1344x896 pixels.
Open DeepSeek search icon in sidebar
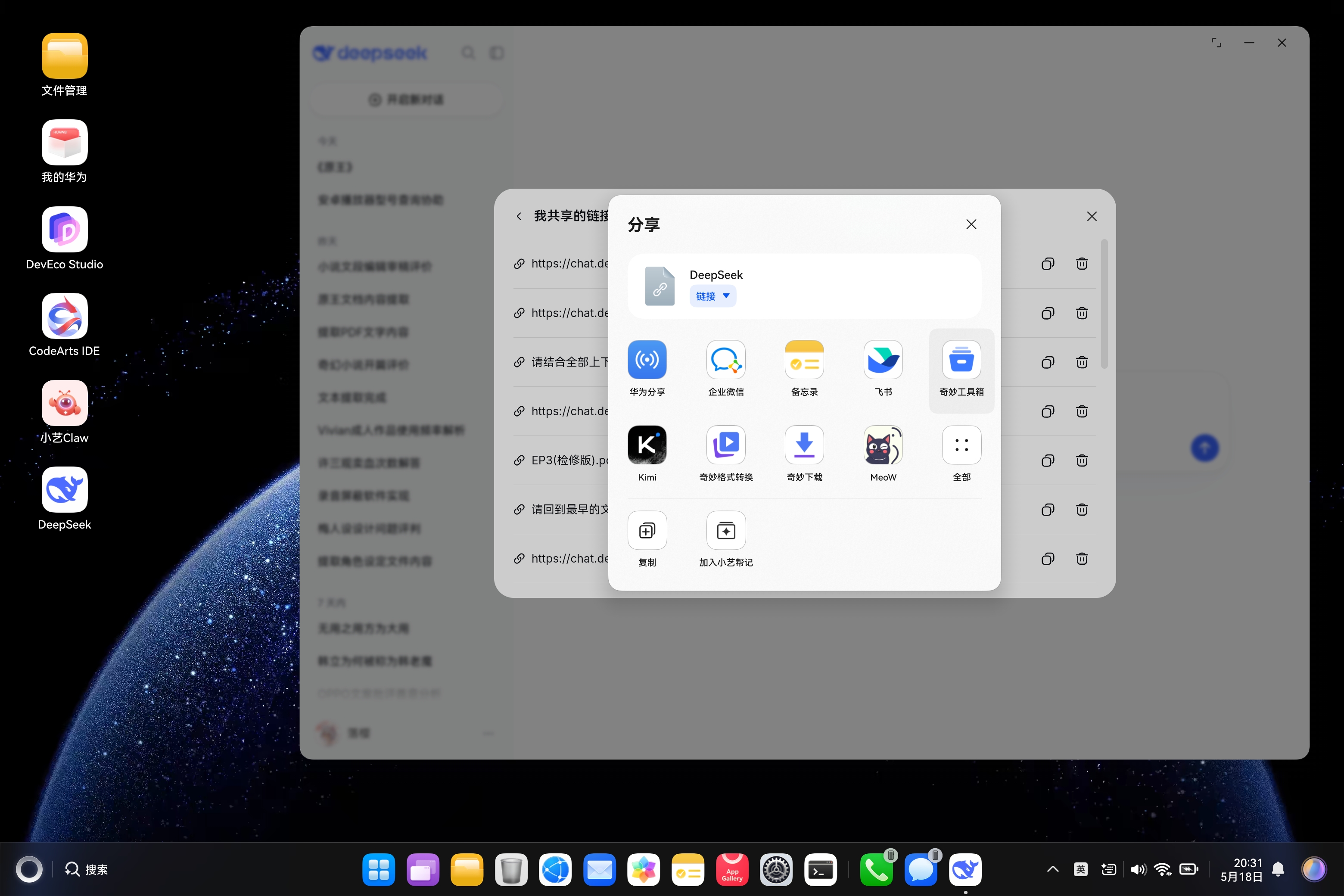pyautogui.click(x=468, y=53)
